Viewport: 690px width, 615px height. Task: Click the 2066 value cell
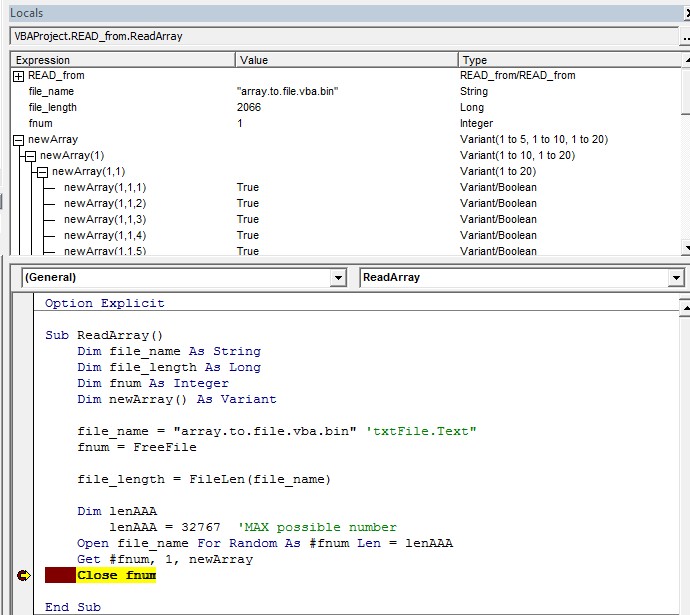point(249,107)
